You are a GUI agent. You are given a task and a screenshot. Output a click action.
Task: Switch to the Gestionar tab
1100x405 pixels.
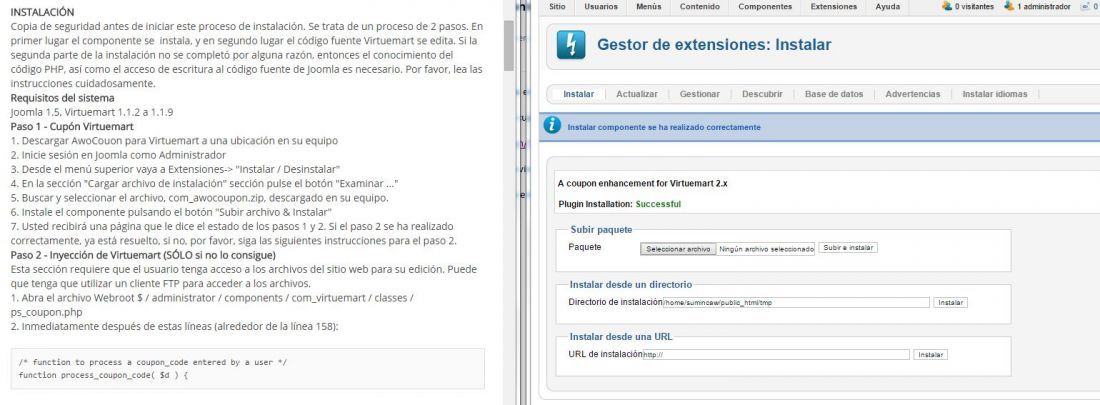coord(699,94)
